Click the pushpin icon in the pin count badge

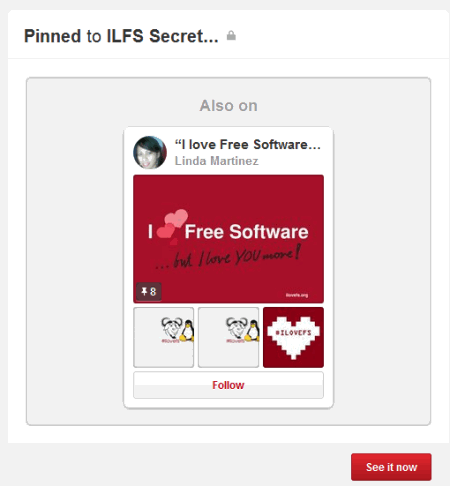click(144, 291)
